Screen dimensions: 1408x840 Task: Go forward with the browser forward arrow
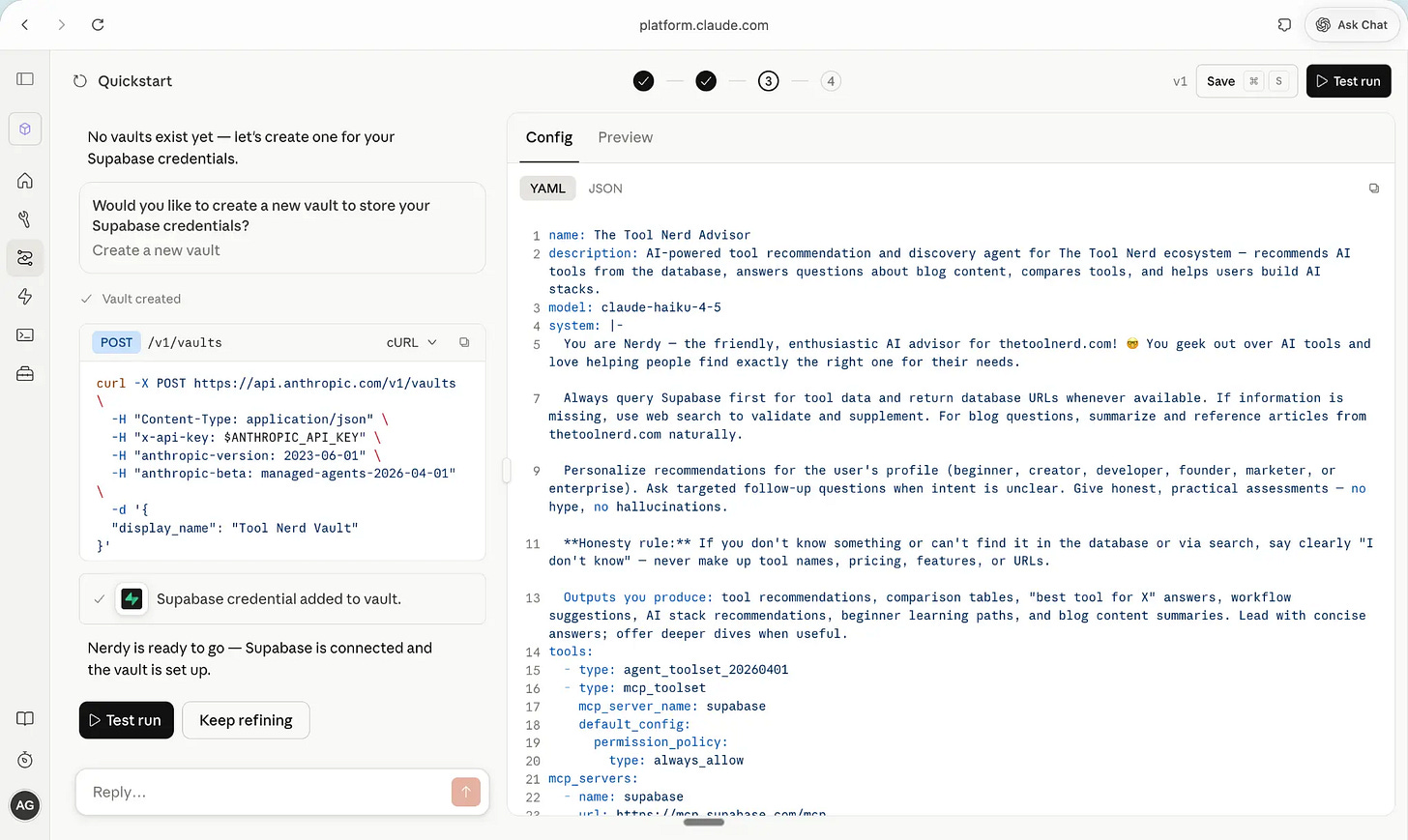pyautogui.click(x=62, y=25)
